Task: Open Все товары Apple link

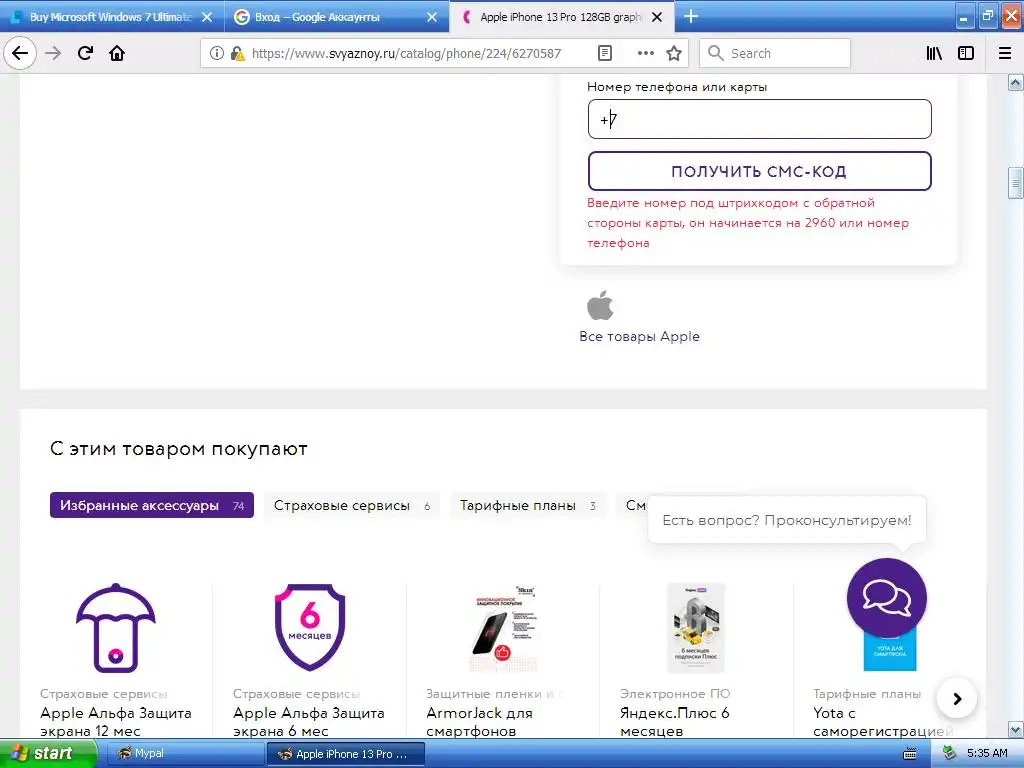Action: click(x=639, y=336)
